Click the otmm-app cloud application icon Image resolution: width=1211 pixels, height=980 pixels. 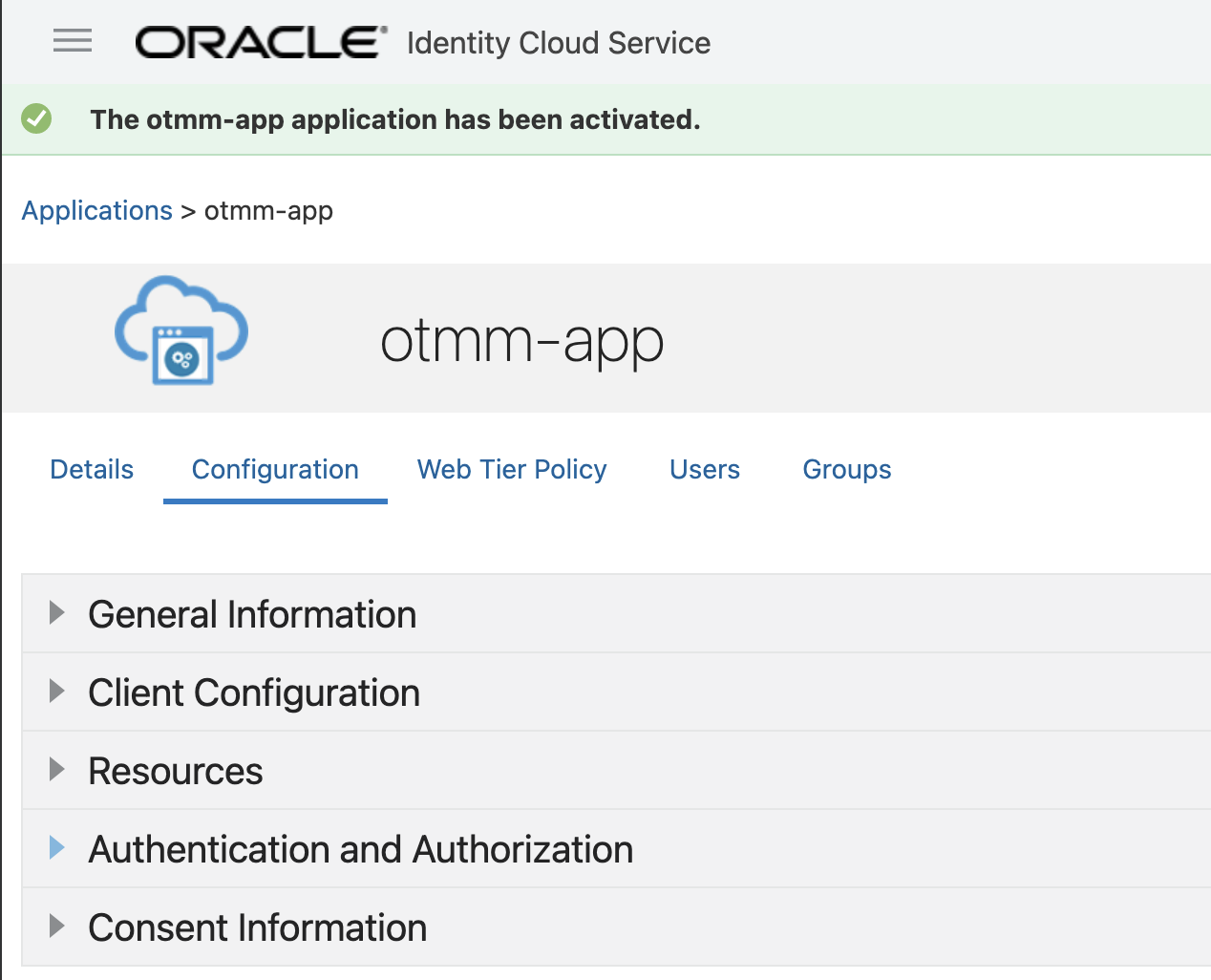pyautogui.click(x=181, y=330)
